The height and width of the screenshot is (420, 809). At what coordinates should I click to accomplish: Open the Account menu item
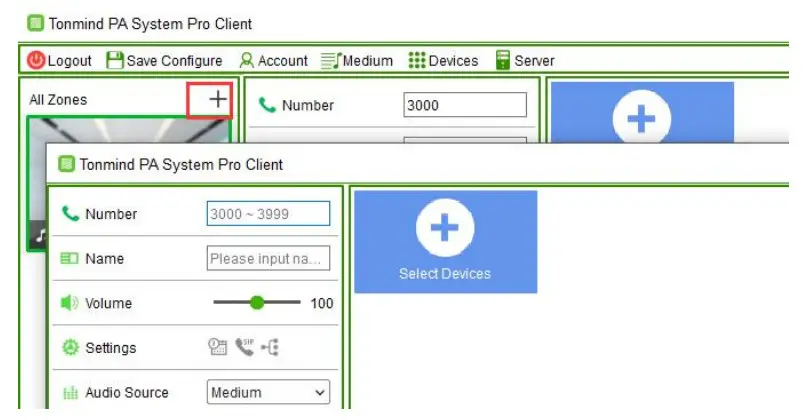[273, 60]
